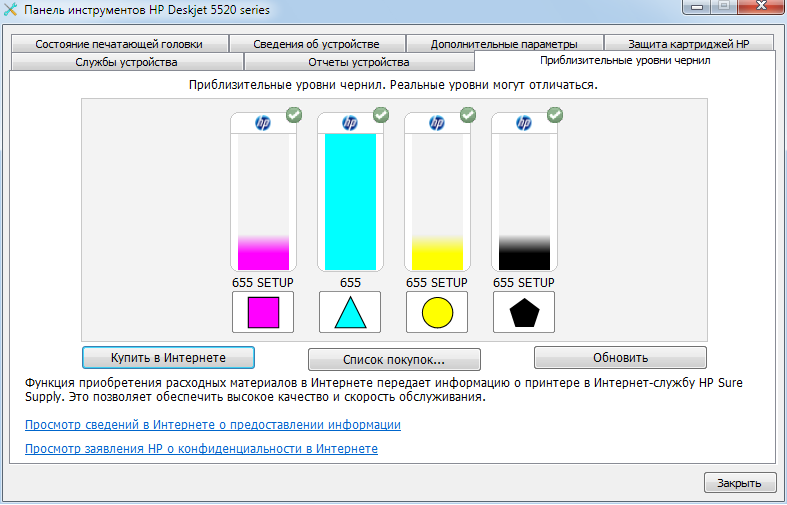Click the full cyan ink level bar
This screenshot has height=505, width=787.
click(x=349, y=201)
